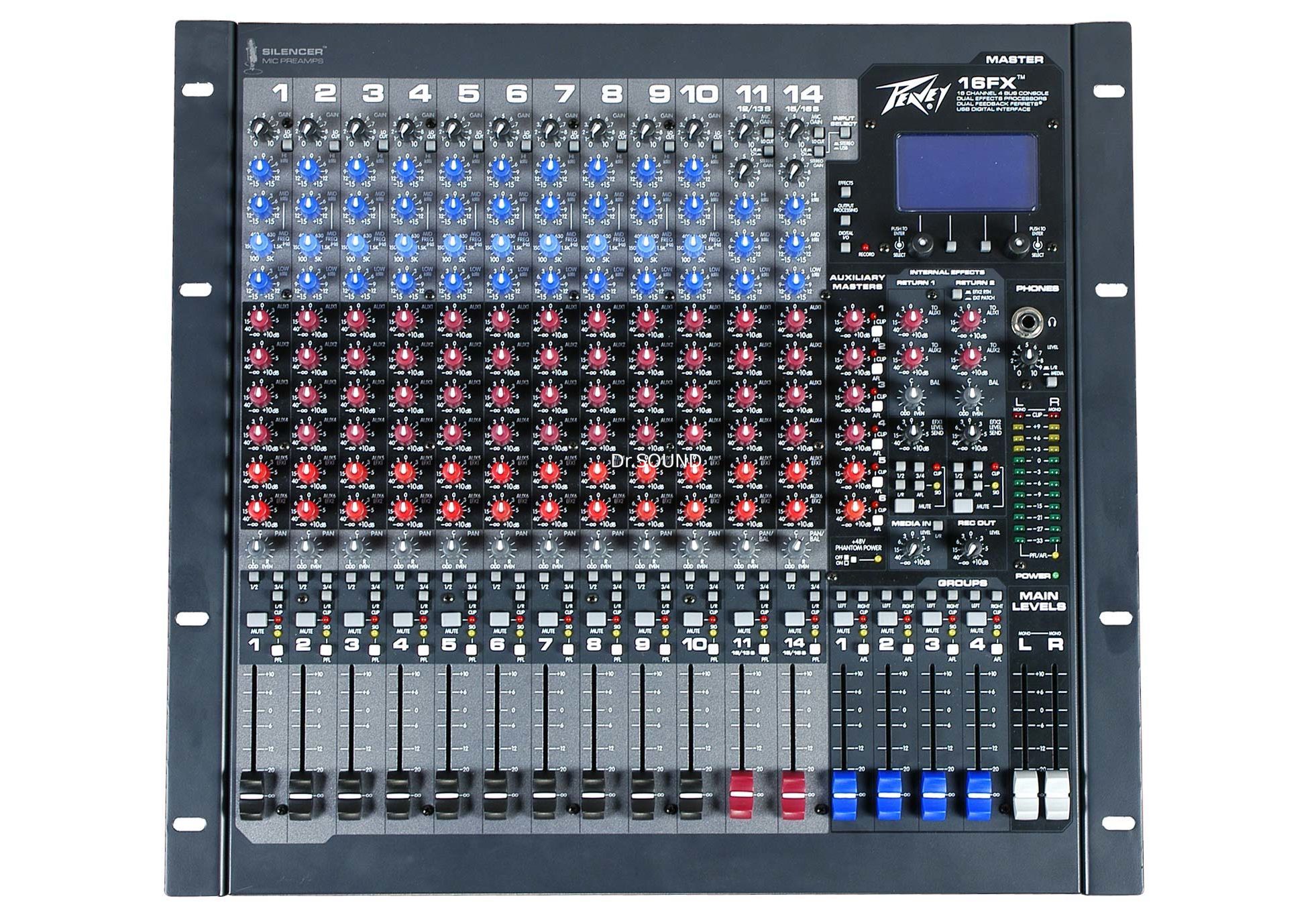Toggle the Lo Cut button on channel 1
1316x921 pixels.
point(286,144)
